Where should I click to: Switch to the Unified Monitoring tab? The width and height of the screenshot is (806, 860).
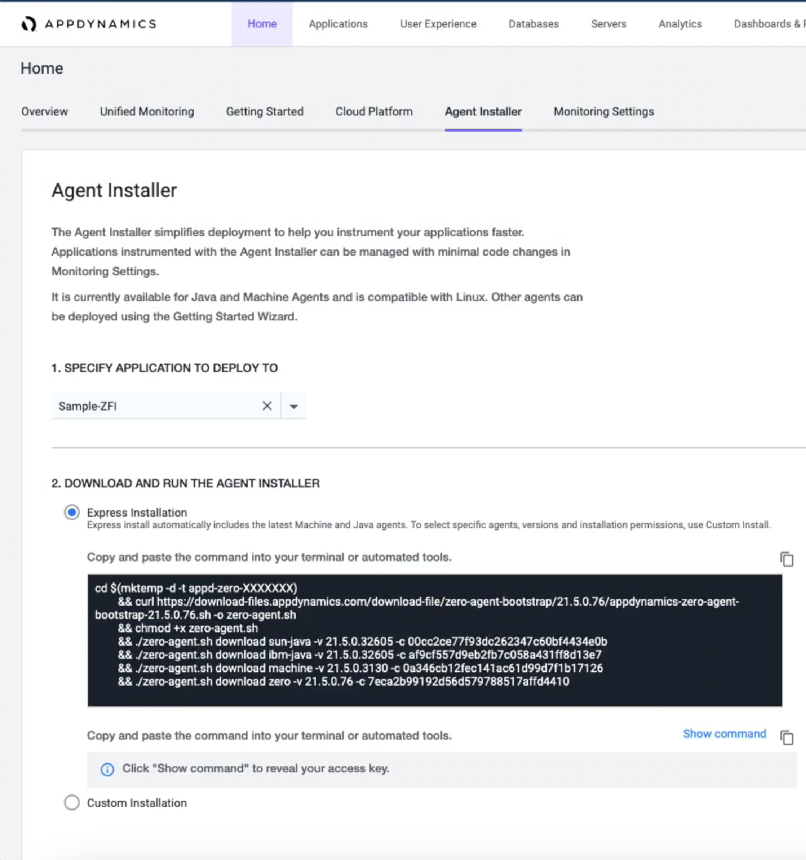click(147, 111)
